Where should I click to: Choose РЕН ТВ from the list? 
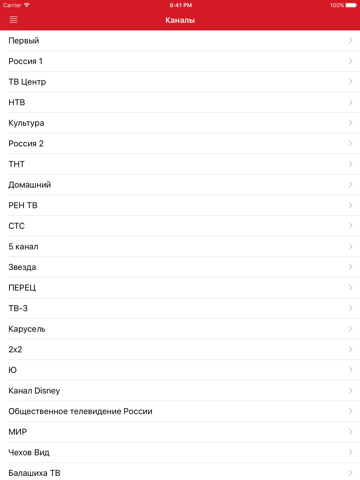coord(180,205)
